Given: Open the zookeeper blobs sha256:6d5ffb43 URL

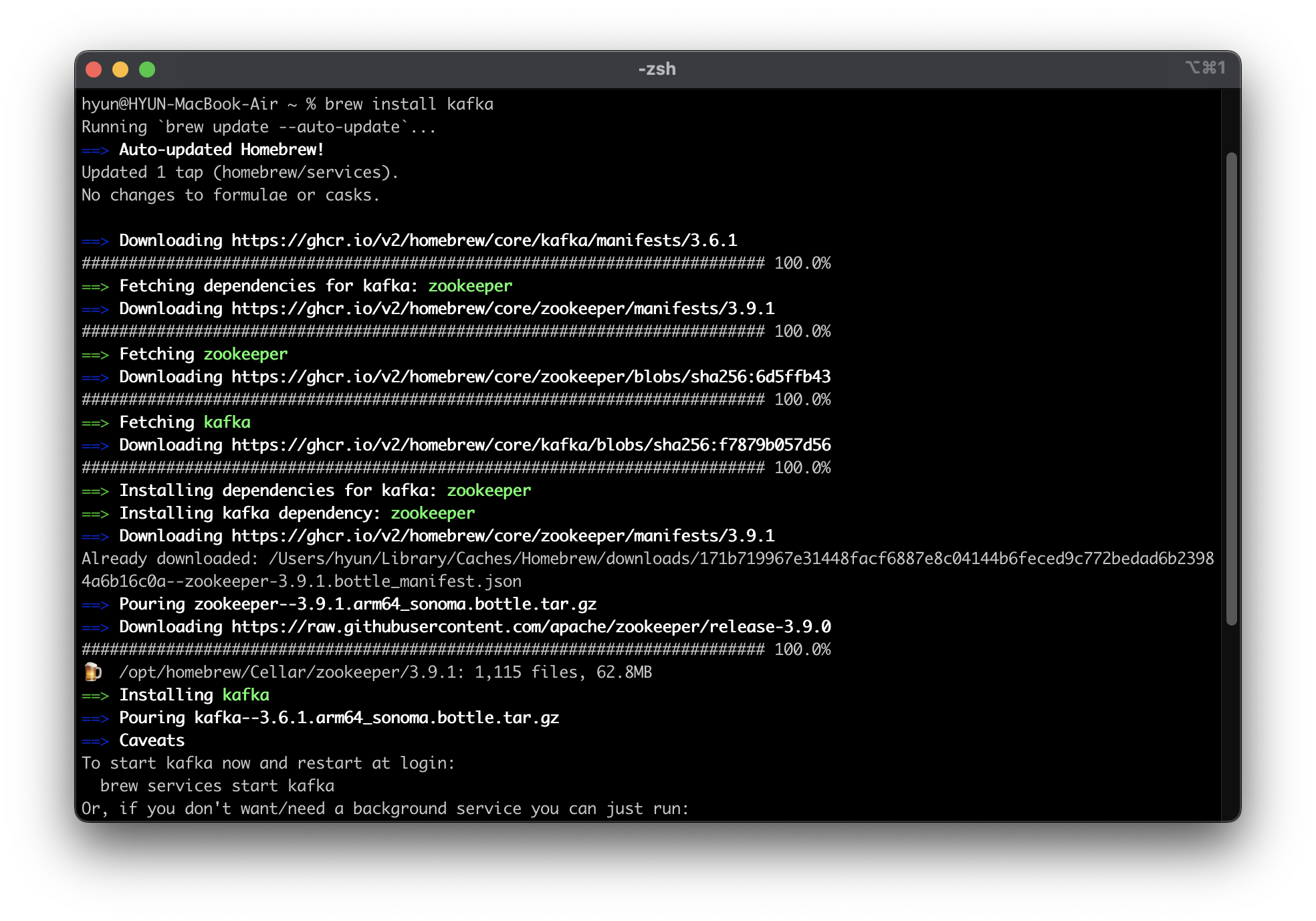Looking at the screenshot, I should [x=531, y=377].
